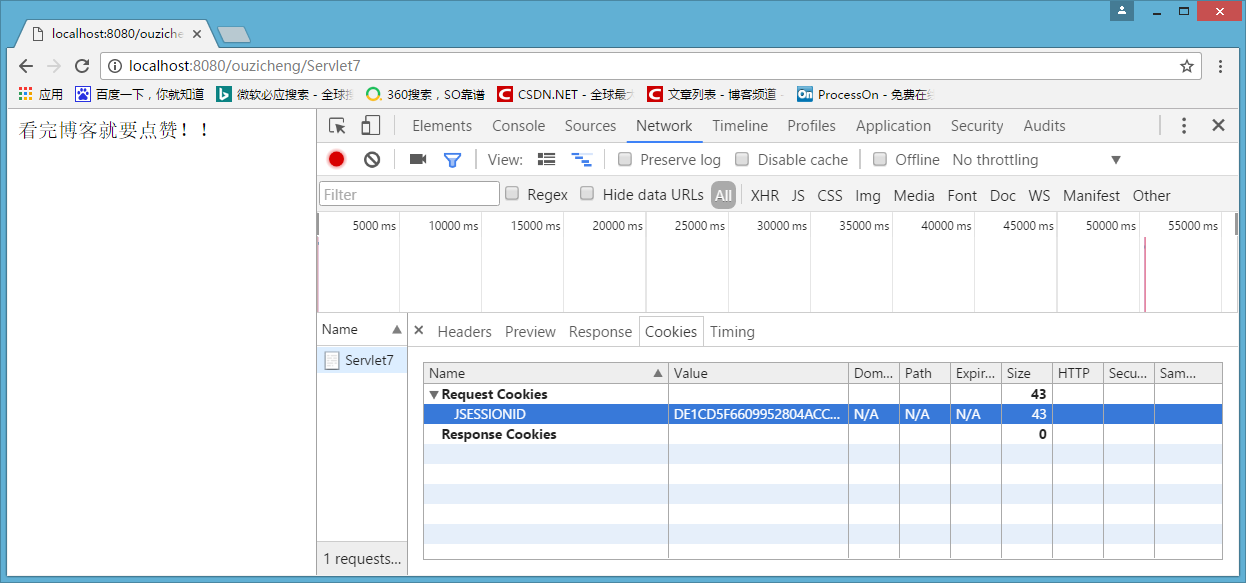
Task: Switch to large request rows view
Action: coord(546,159)
